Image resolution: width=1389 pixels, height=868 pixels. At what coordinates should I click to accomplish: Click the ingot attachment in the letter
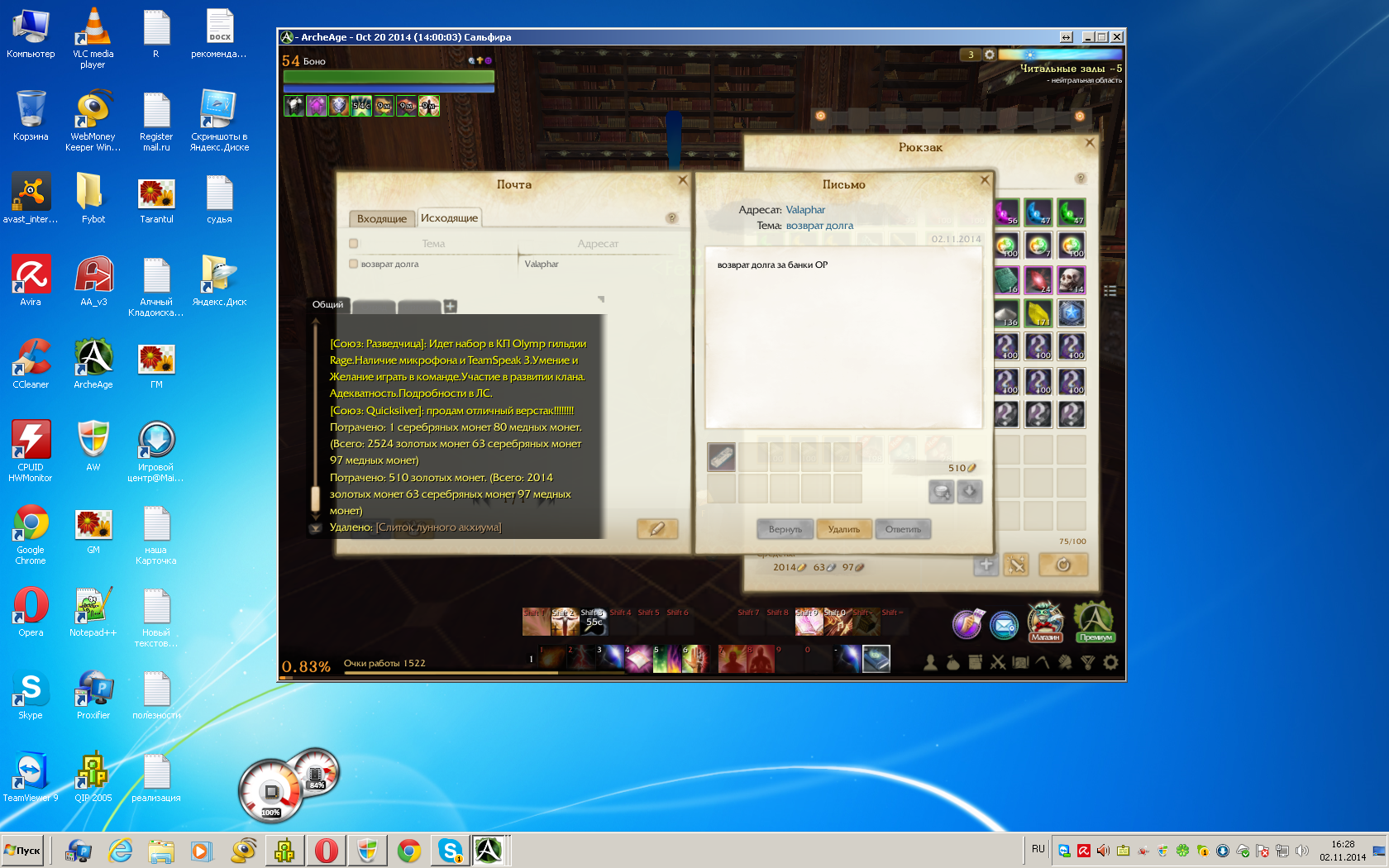pos(722,456)
